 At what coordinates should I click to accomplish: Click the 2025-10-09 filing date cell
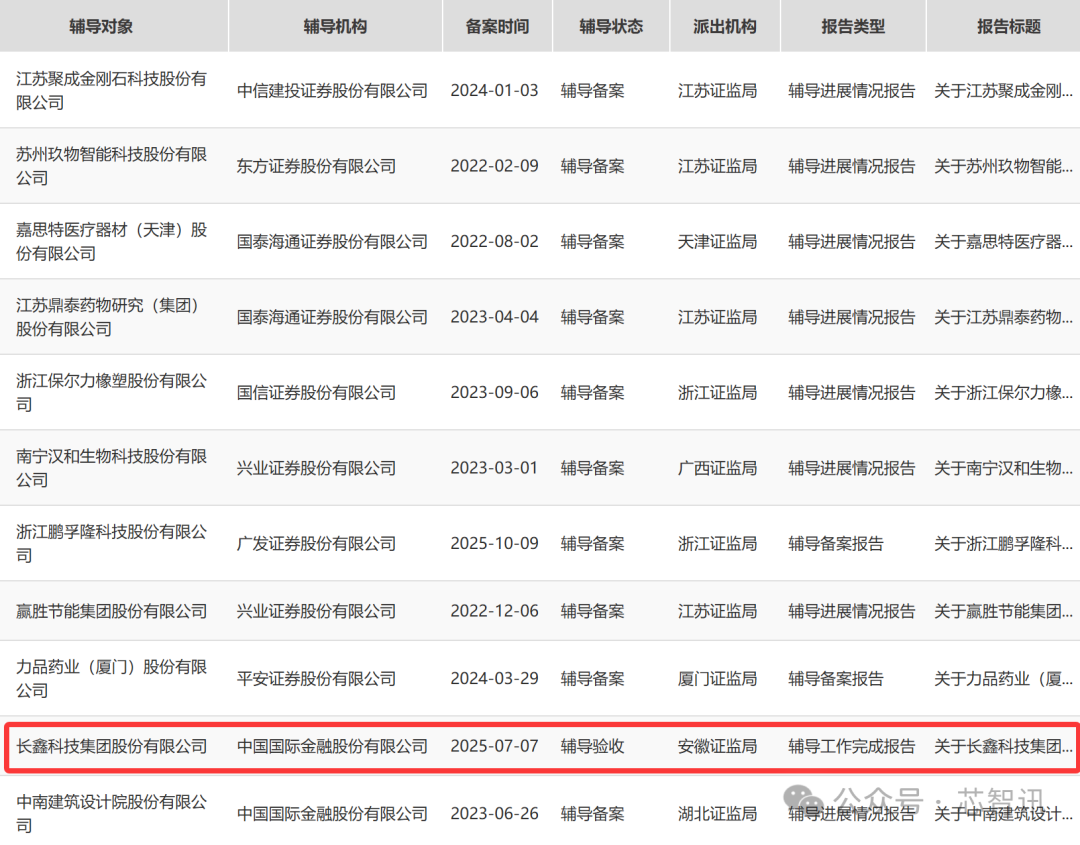(494, 543)
